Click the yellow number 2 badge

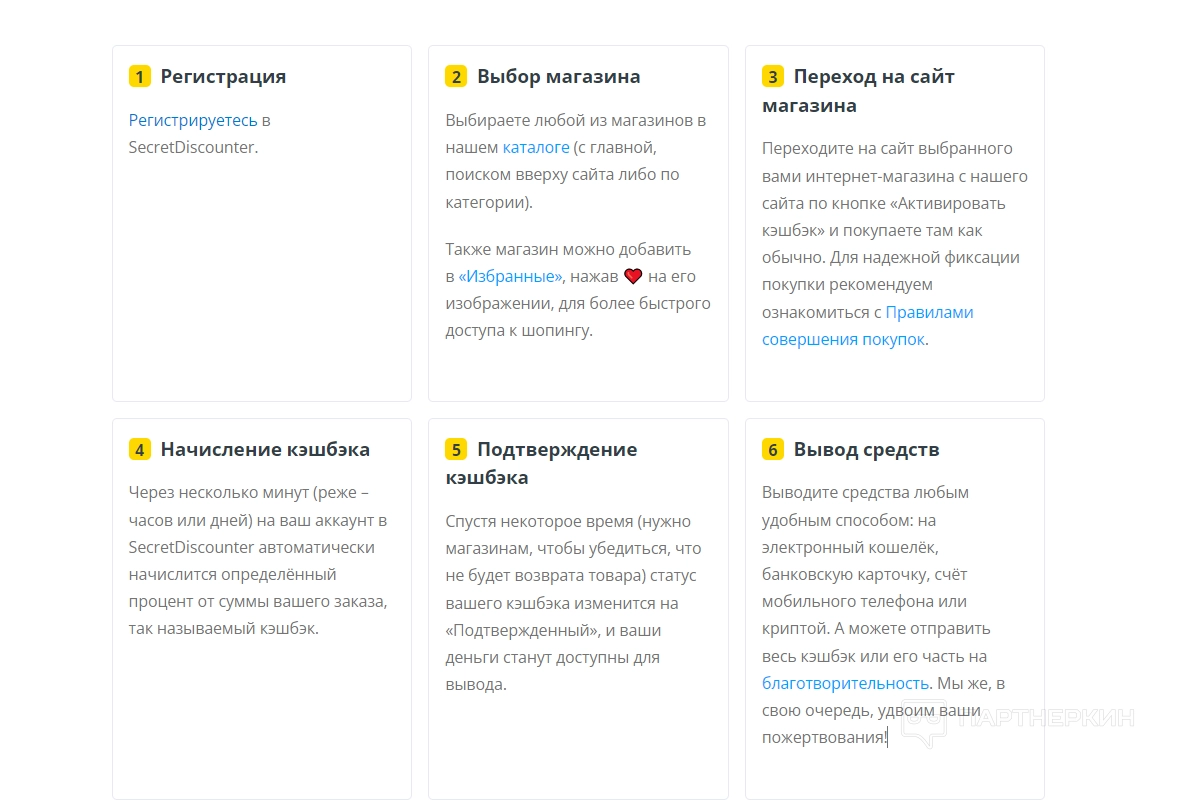point(456,77)
